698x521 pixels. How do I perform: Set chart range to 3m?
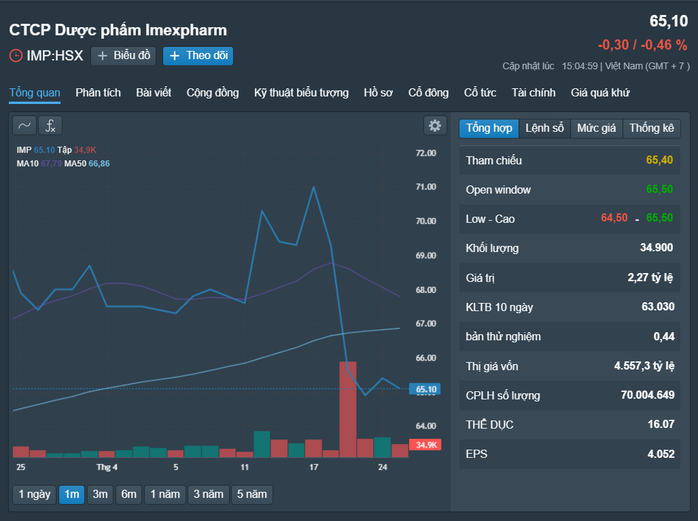tap(100, 494)
